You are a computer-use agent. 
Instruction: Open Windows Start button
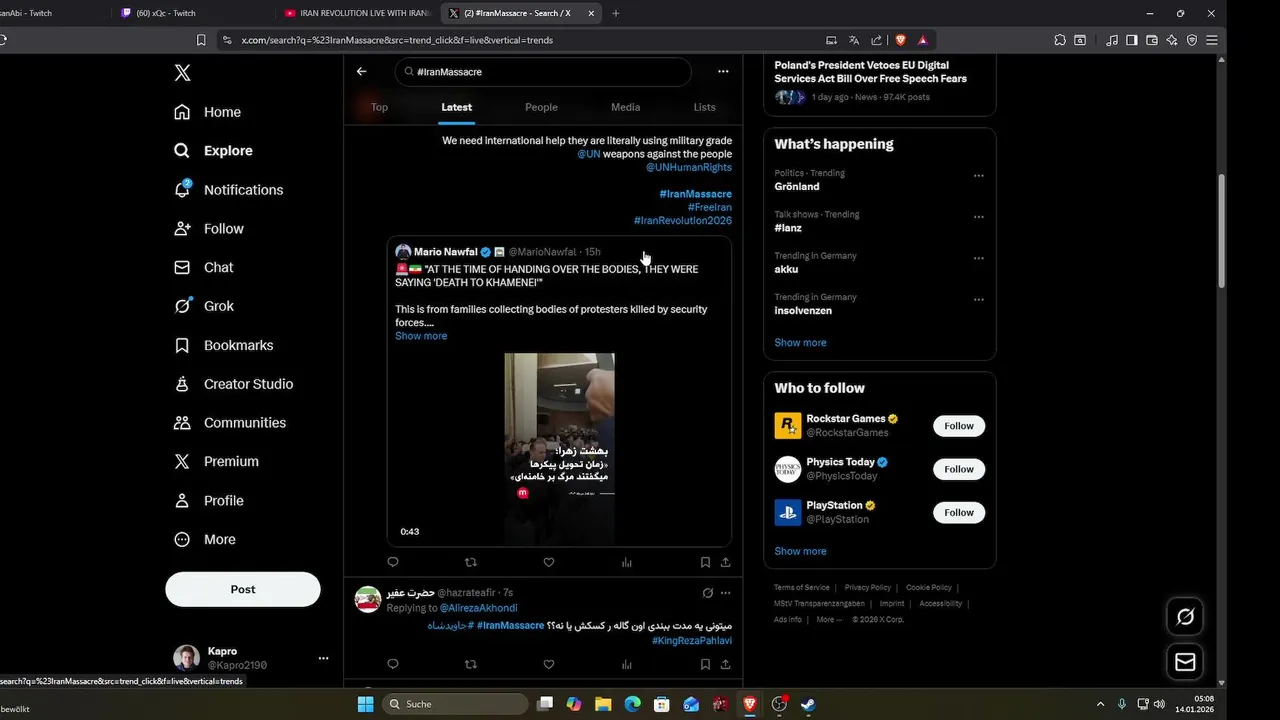pos(365,704)
